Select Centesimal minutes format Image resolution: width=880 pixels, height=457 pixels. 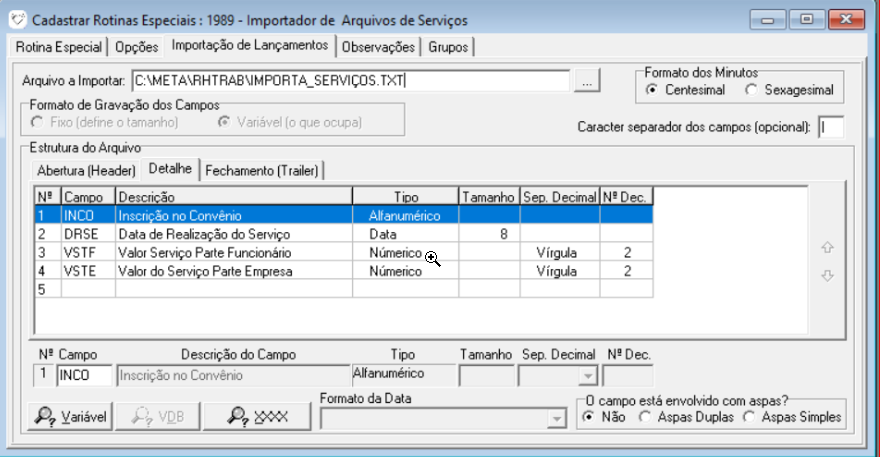click(x=652, y=91)
